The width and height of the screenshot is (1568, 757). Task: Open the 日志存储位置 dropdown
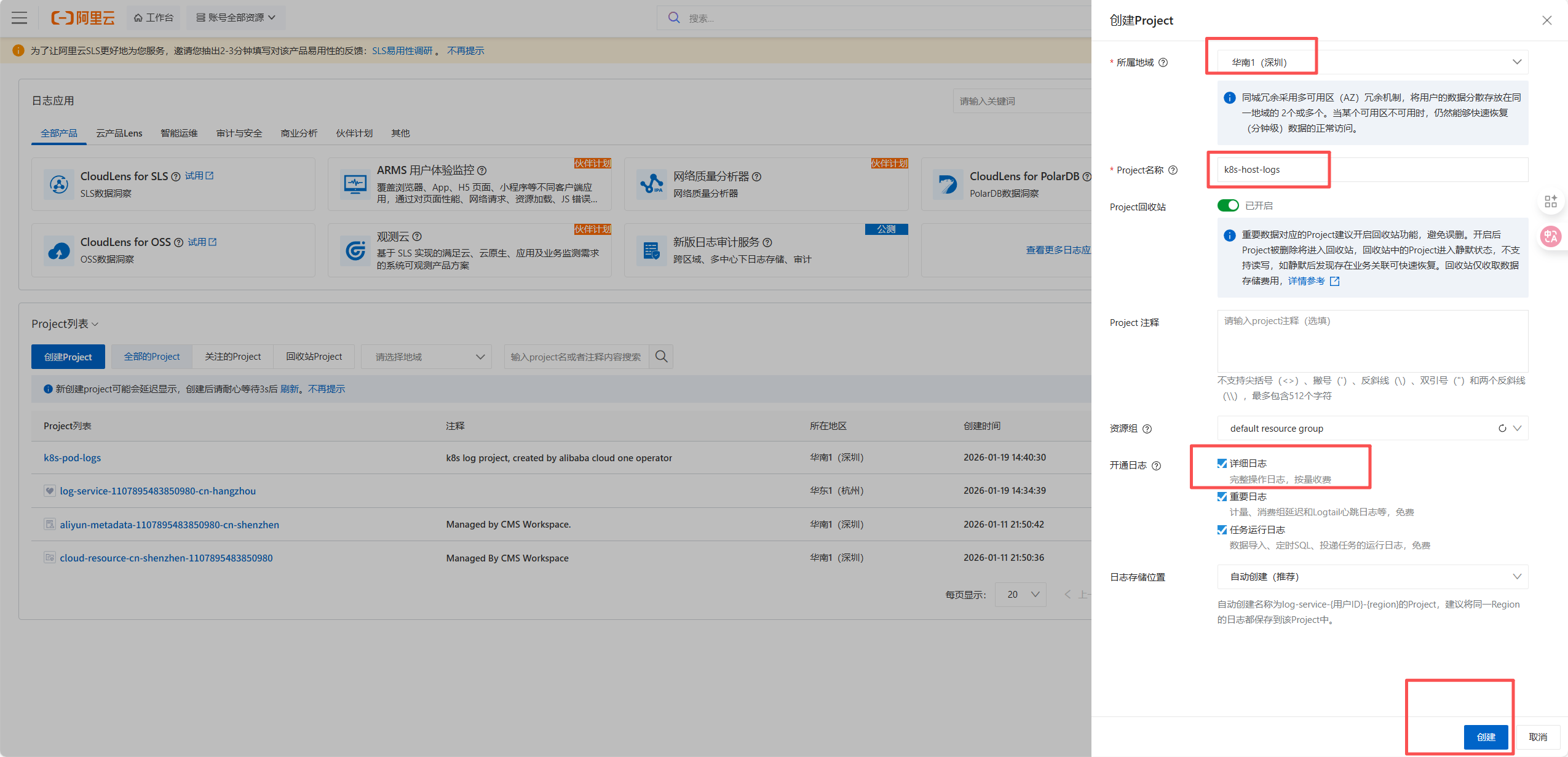[x=1372, y=577]
